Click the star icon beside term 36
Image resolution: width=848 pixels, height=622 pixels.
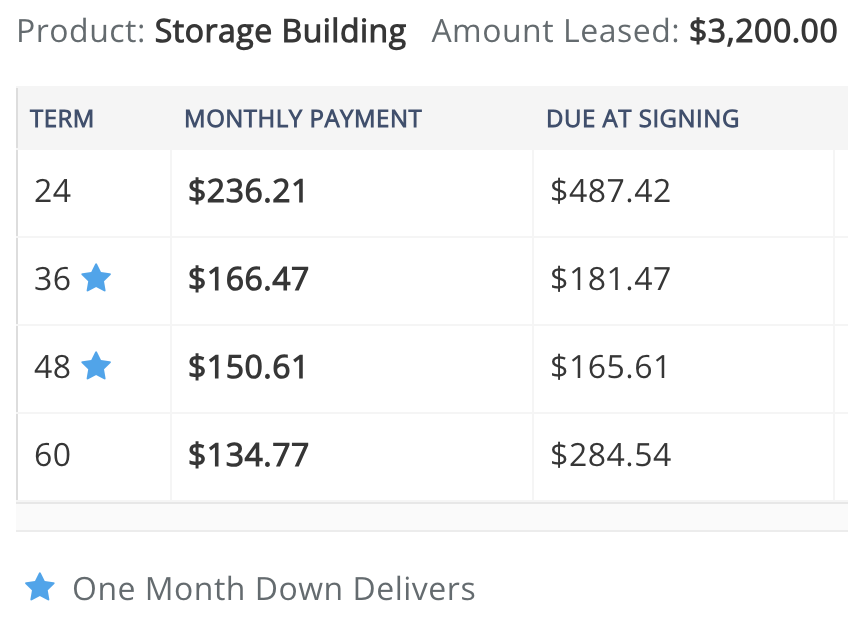96,278
